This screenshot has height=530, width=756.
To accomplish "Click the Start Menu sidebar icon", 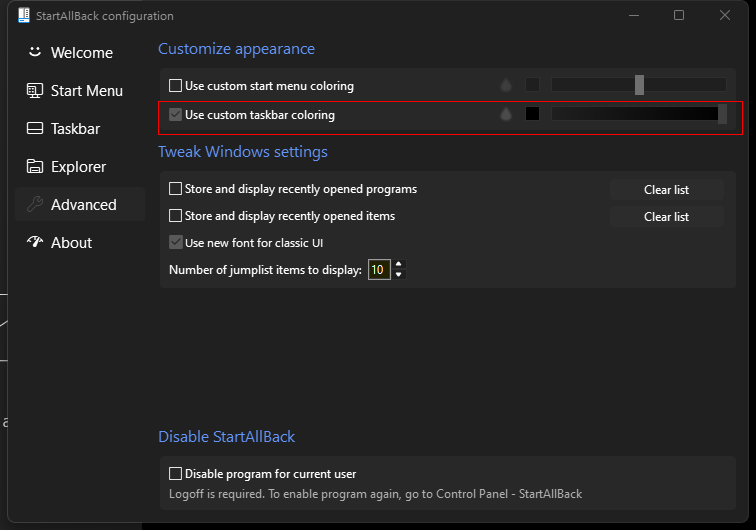I will 35,90.
